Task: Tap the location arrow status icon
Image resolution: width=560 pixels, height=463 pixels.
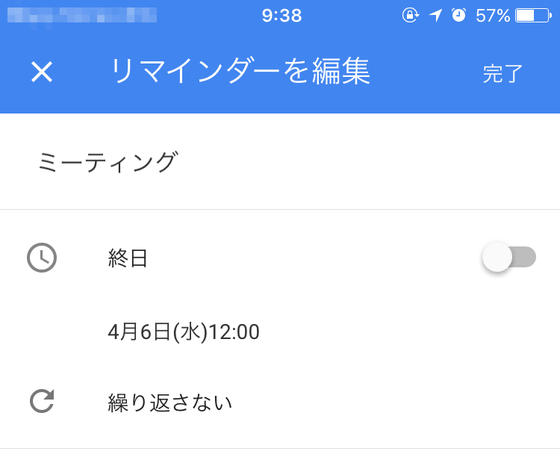Action: point(435,15)
